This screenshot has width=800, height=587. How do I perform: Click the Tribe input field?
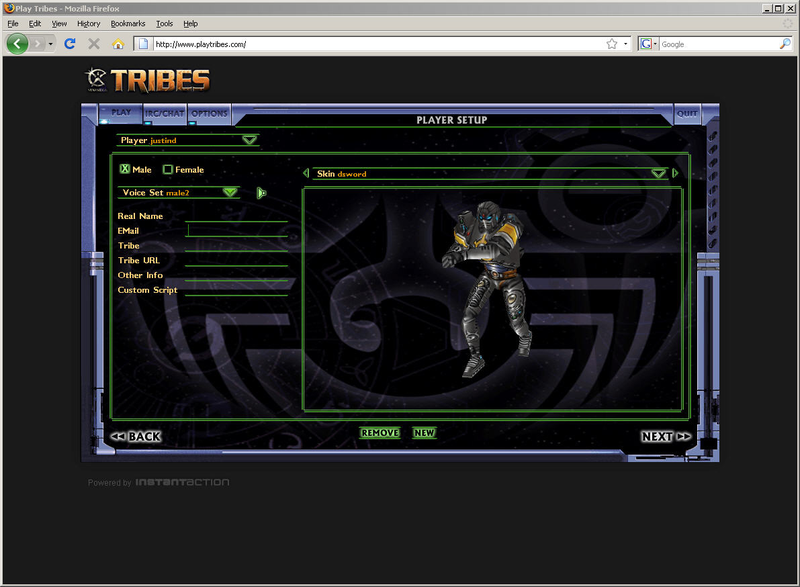point(236,246)
